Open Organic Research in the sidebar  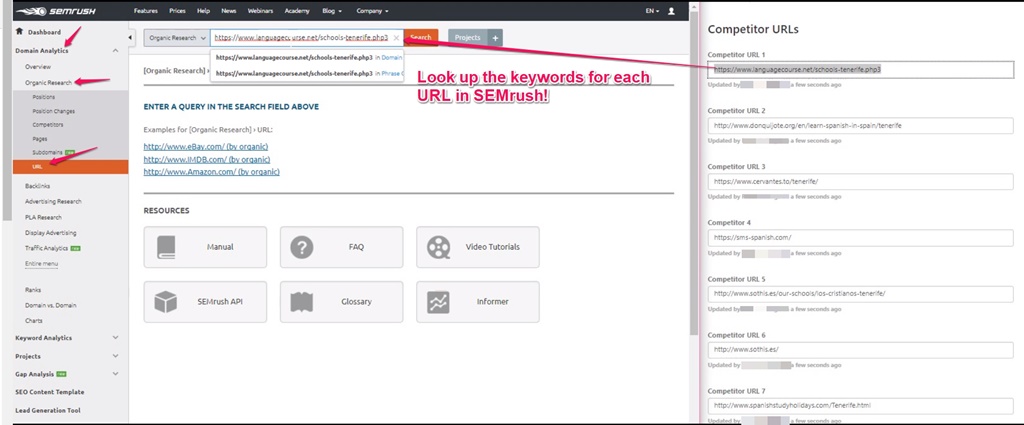point(48,83)
